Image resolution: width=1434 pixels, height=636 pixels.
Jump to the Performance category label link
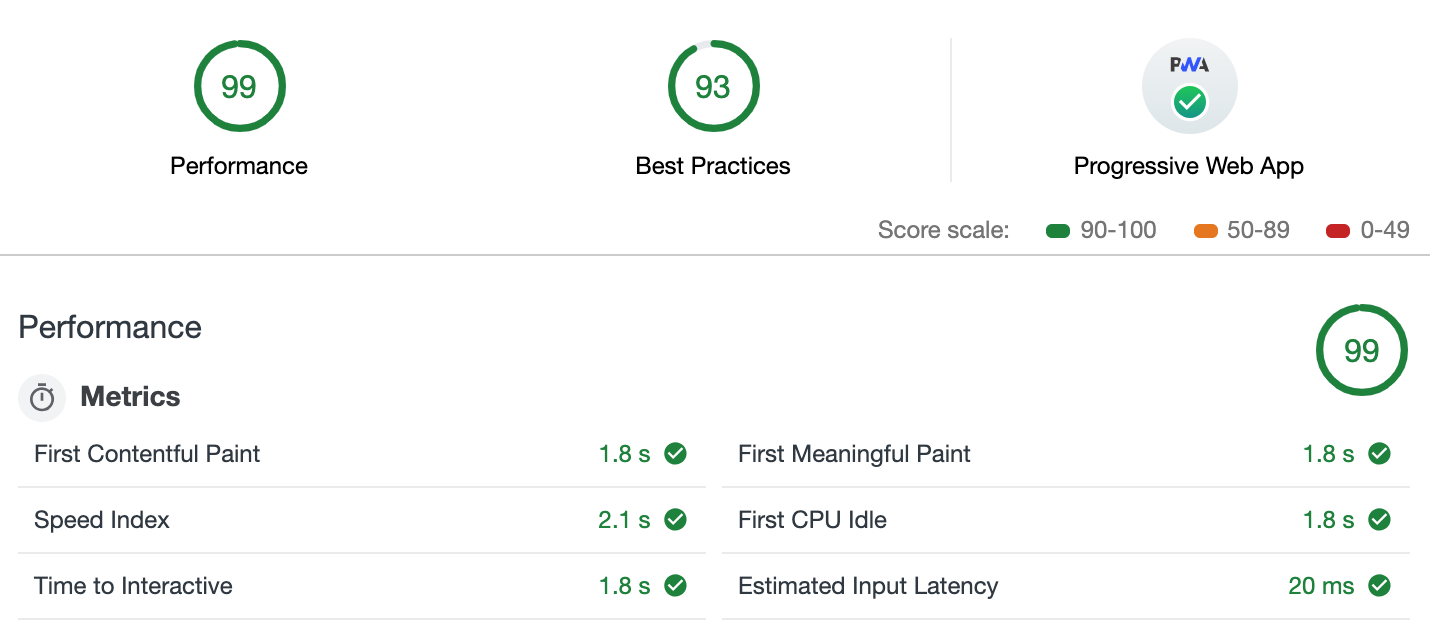239,166
